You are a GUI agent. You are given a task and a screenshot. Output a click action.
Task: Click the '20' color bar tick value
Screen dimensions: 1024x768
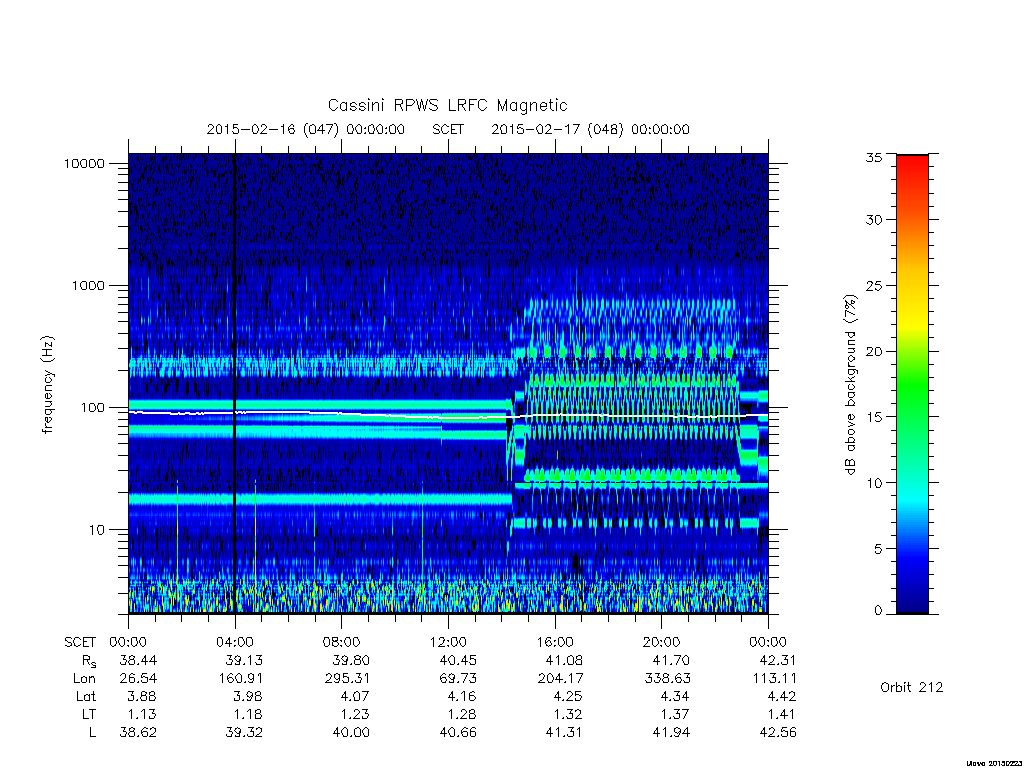coord(874,351)
